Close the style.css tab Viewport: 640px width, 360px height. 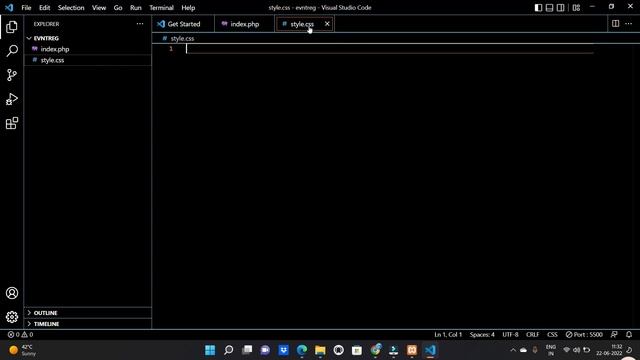click(x=327, y=24)
